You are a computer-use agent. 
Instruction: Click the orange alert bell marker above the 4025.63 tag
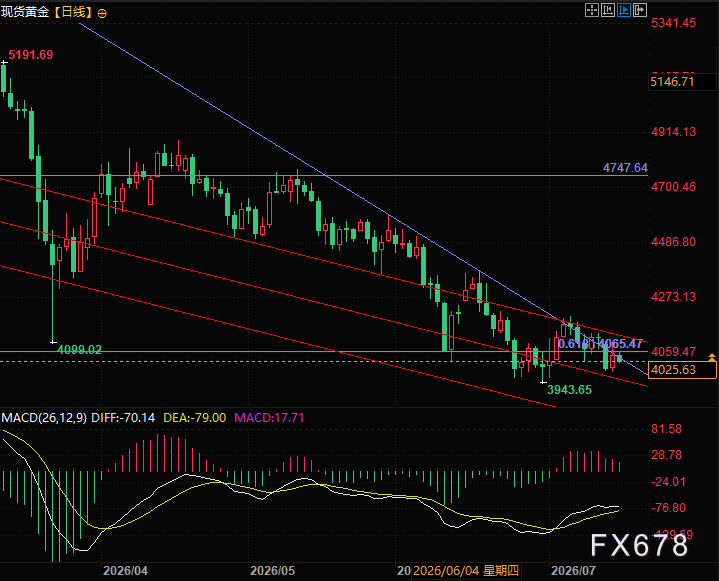click(x=712, y=356)
